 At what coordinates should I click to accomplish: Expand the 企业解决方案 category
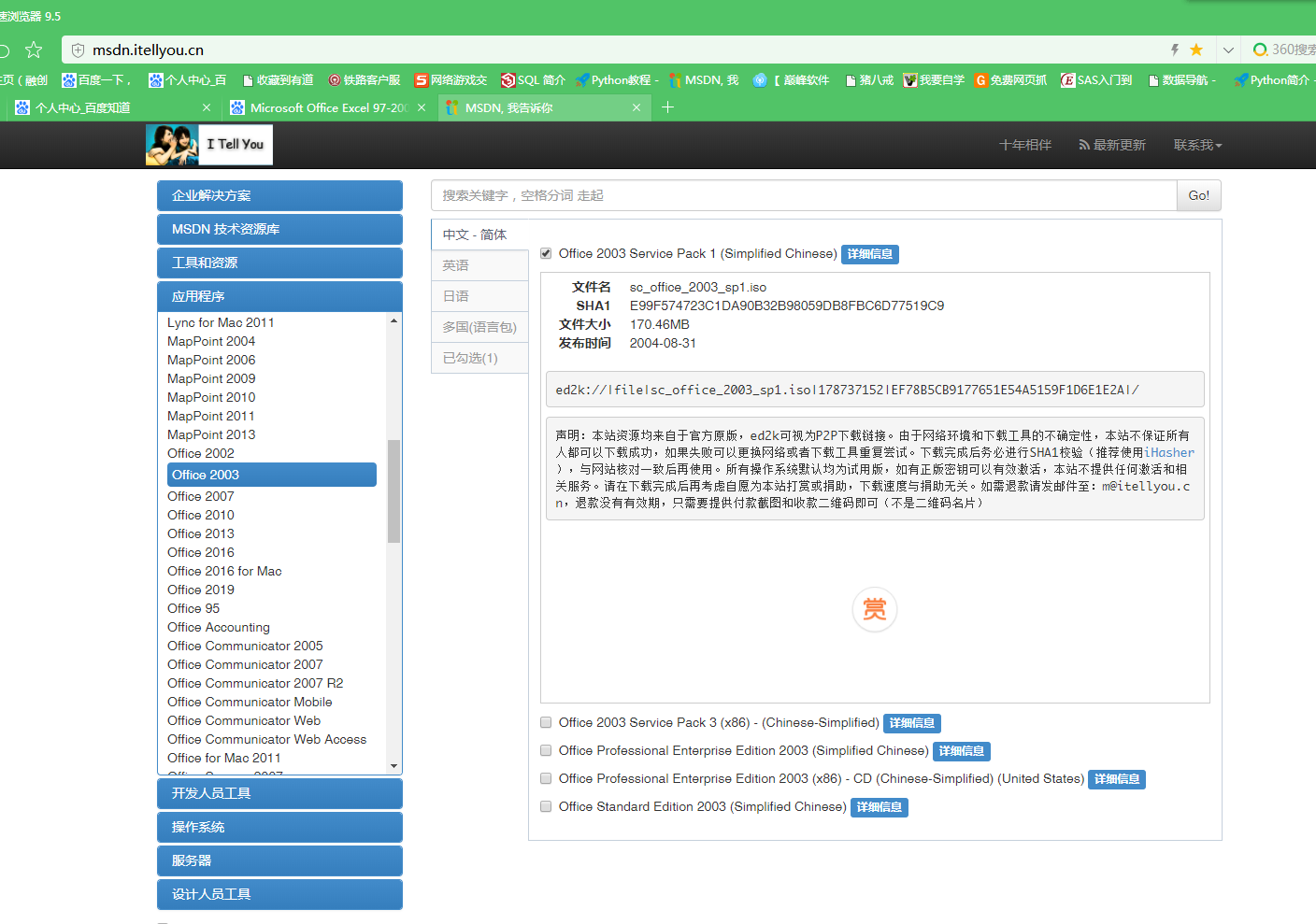point(279,195)
